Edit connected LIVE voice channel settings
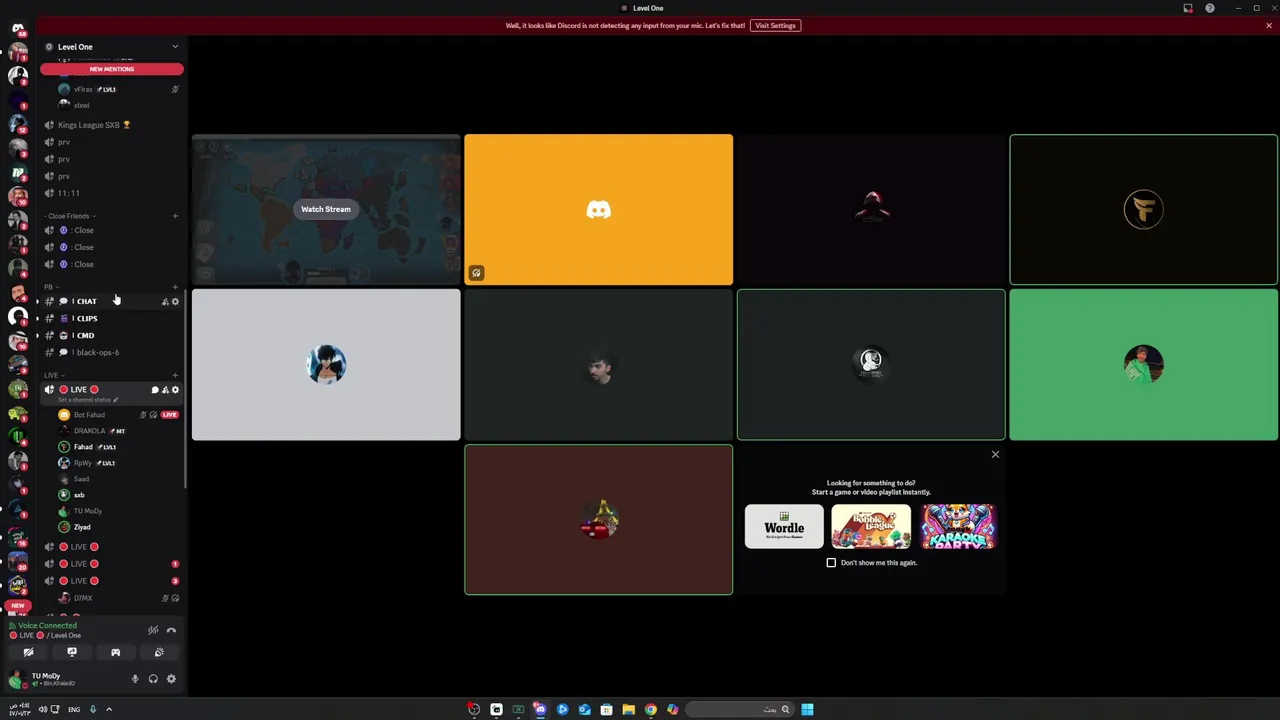Screen dimensions: 1280x720 click(175, 389)
